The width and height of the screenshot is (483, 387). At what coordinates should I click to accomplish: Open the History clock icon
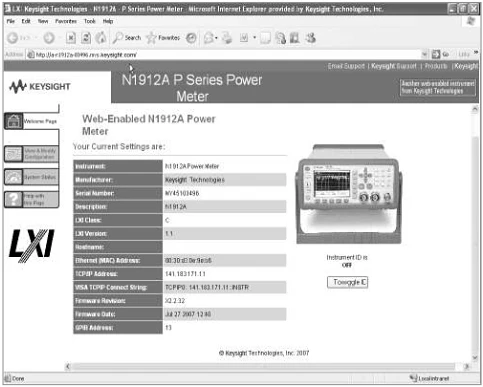(x=191, y=38)
